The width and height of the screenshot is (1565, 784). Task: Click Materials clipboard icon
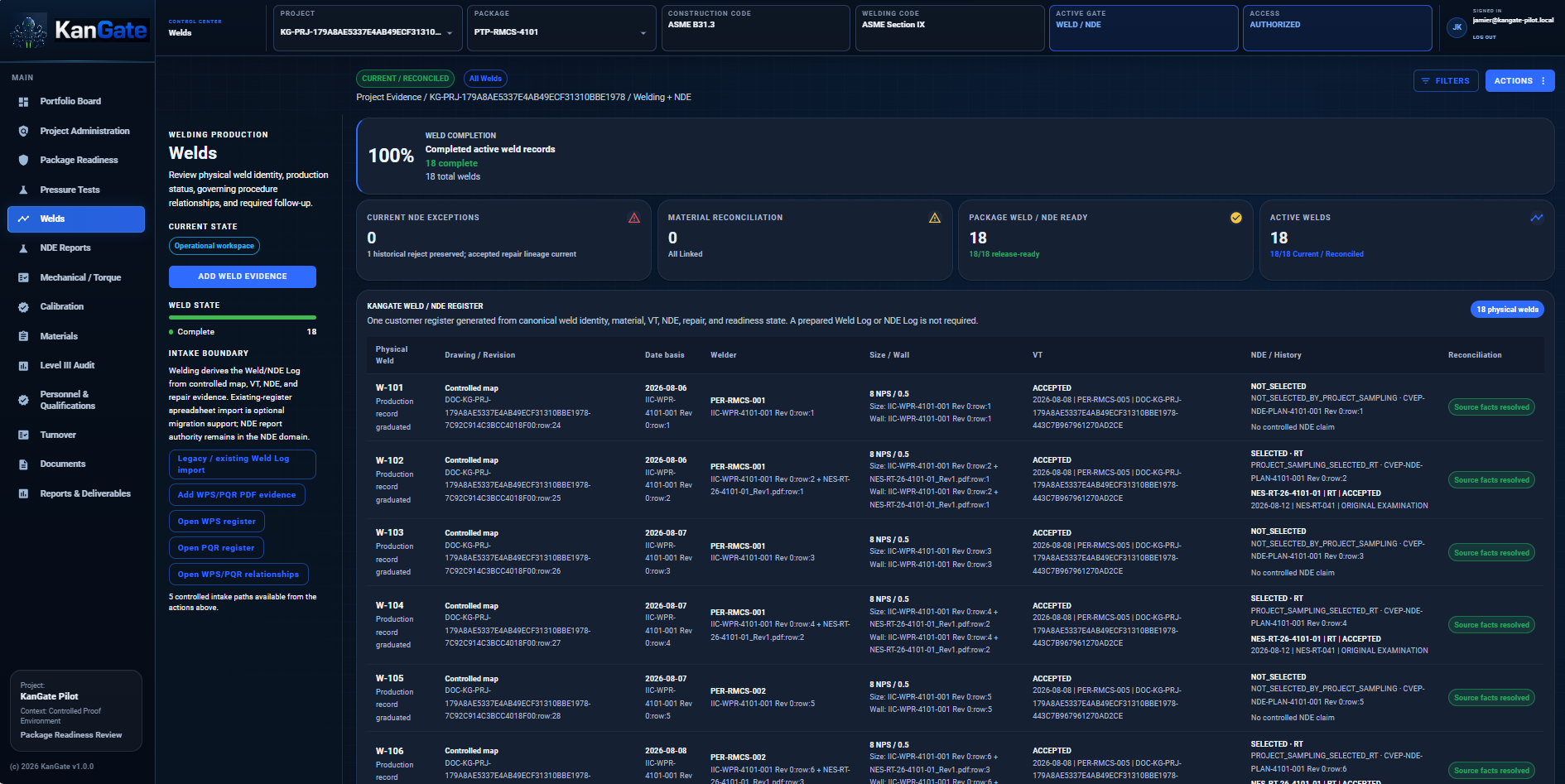click(23, 336)
